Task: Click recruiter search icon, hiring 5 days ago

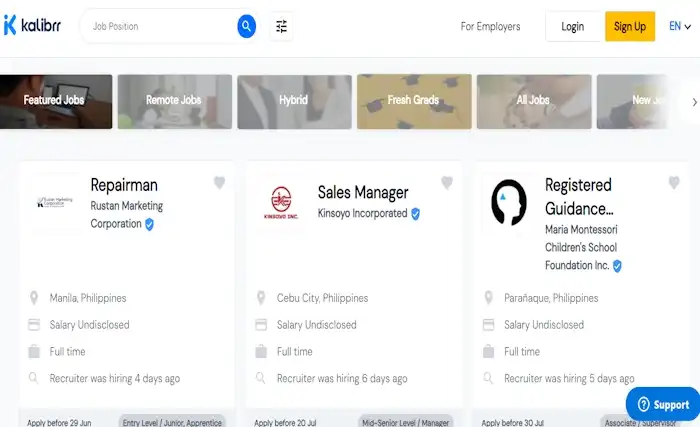Action: tap(488, 378)
